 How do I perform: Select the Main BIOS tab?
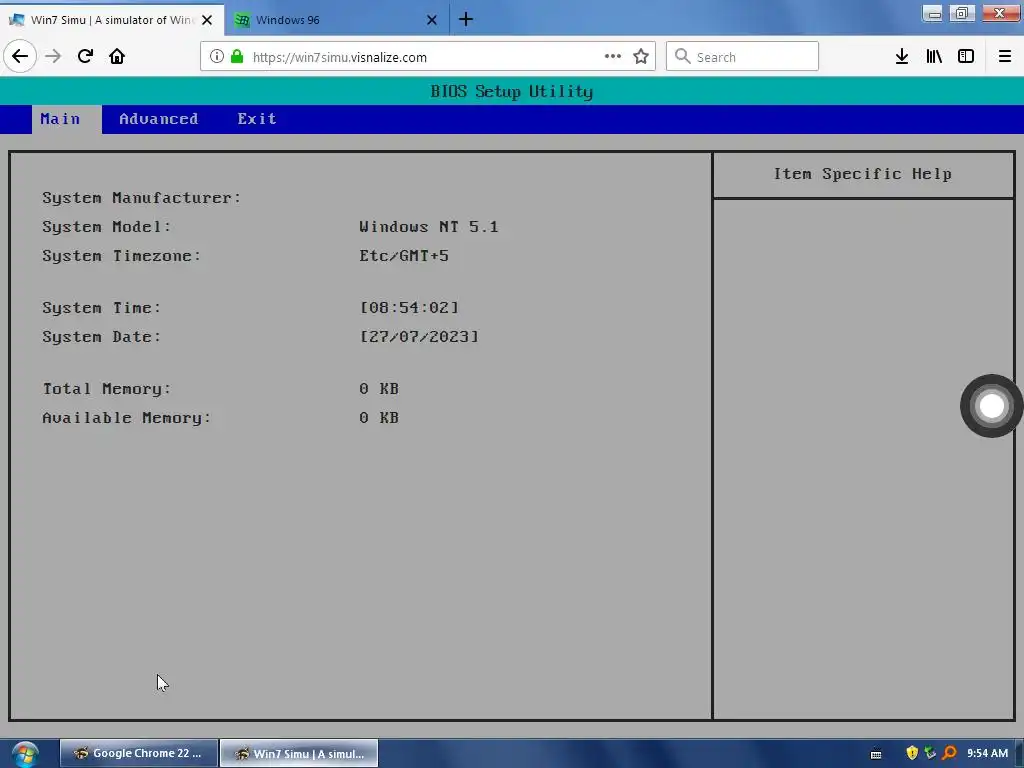coord(67,119)
